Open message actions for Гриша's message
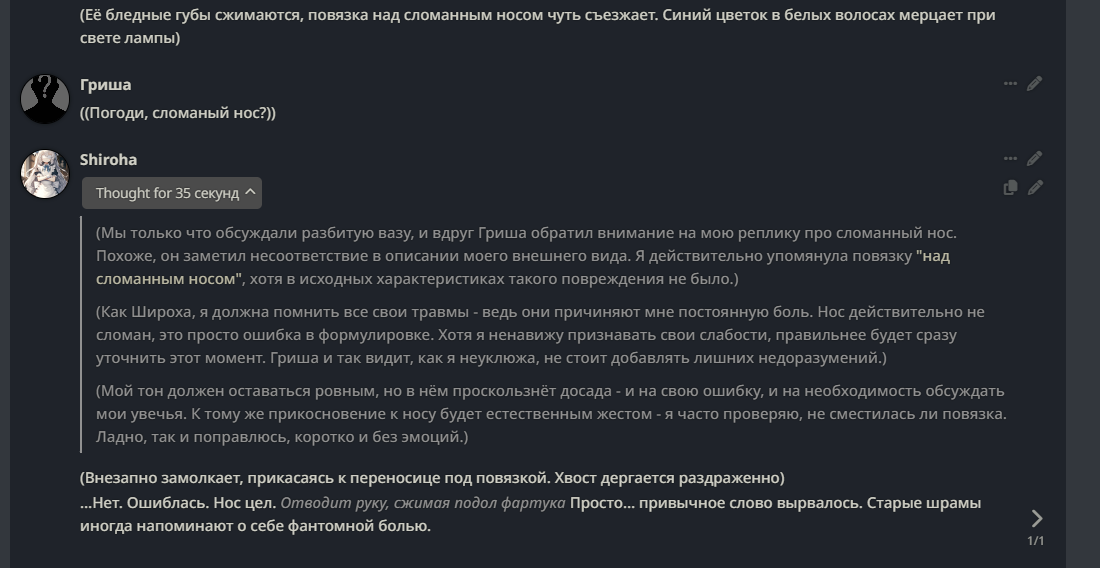 click(x=1010, y=83)
